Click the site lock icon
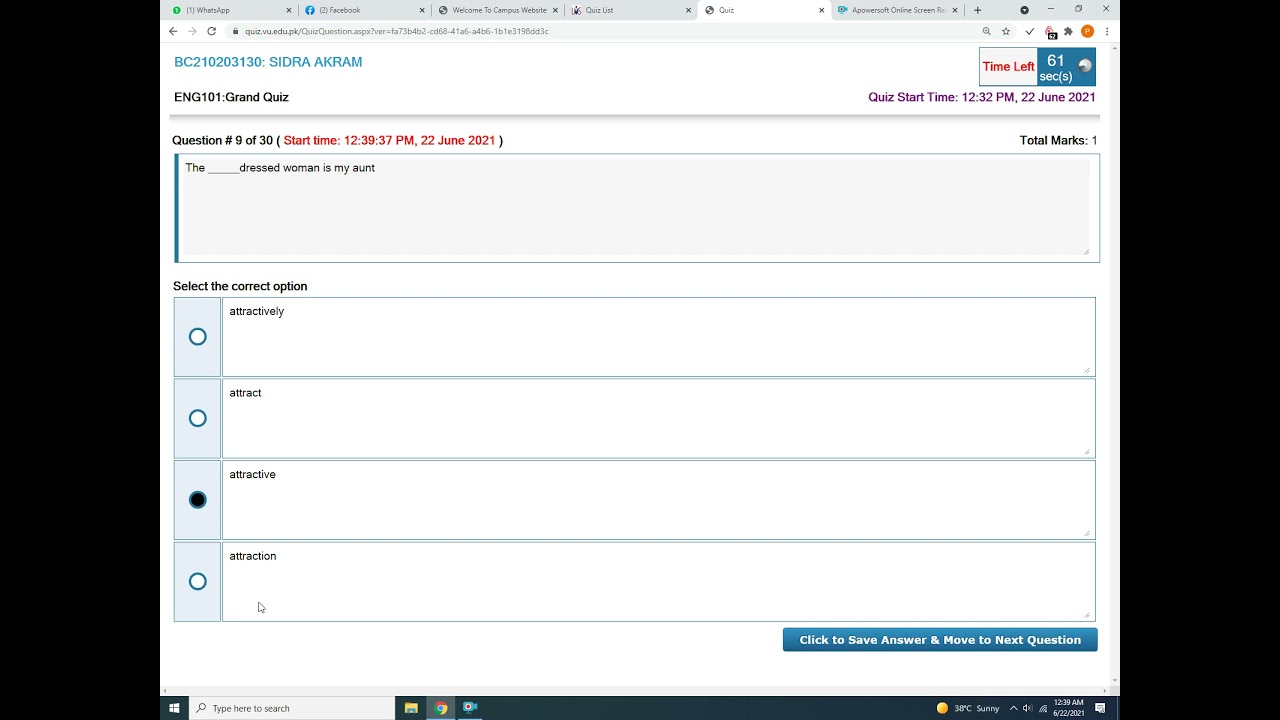 pos(235,31)
